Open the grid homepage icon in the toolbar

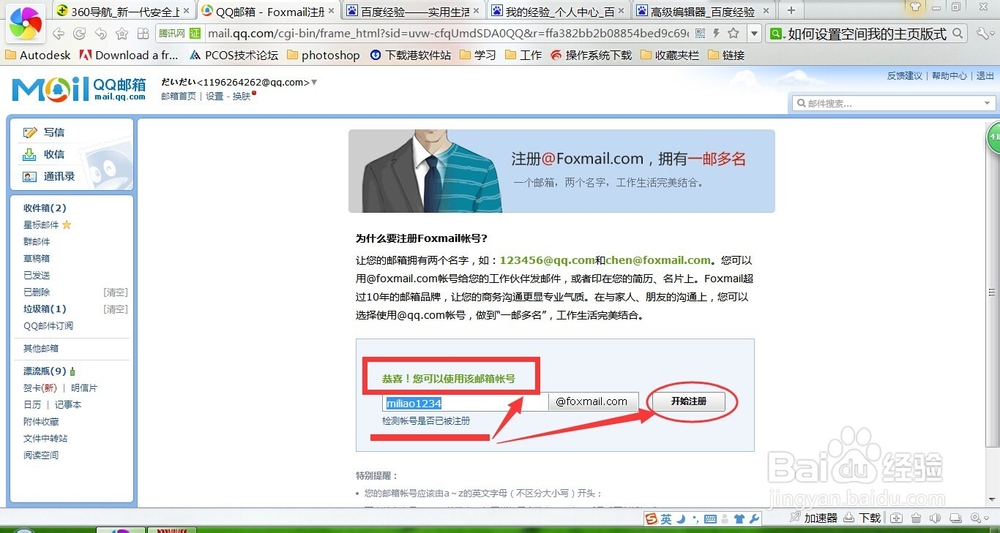pos(143,34)
